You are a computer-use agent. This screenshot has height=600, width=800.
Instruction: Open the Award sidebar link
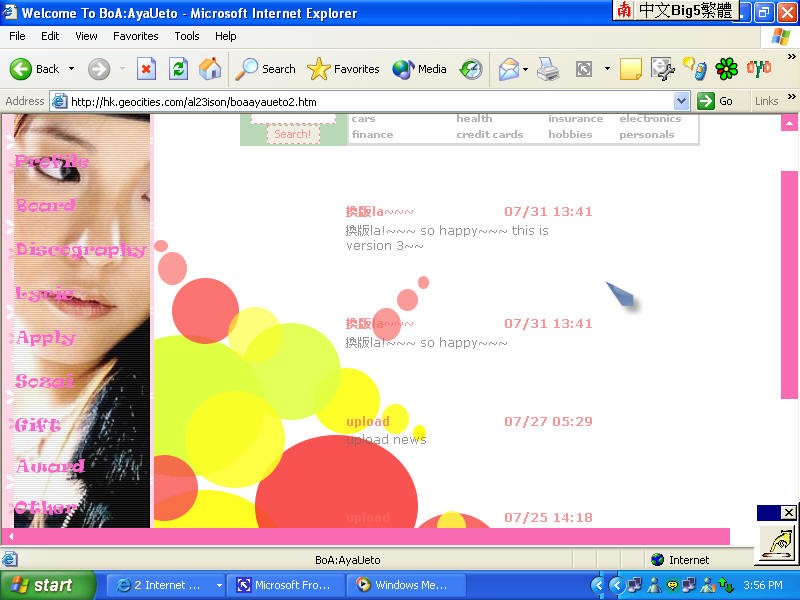pyautogui.click(x=50, y=466)
